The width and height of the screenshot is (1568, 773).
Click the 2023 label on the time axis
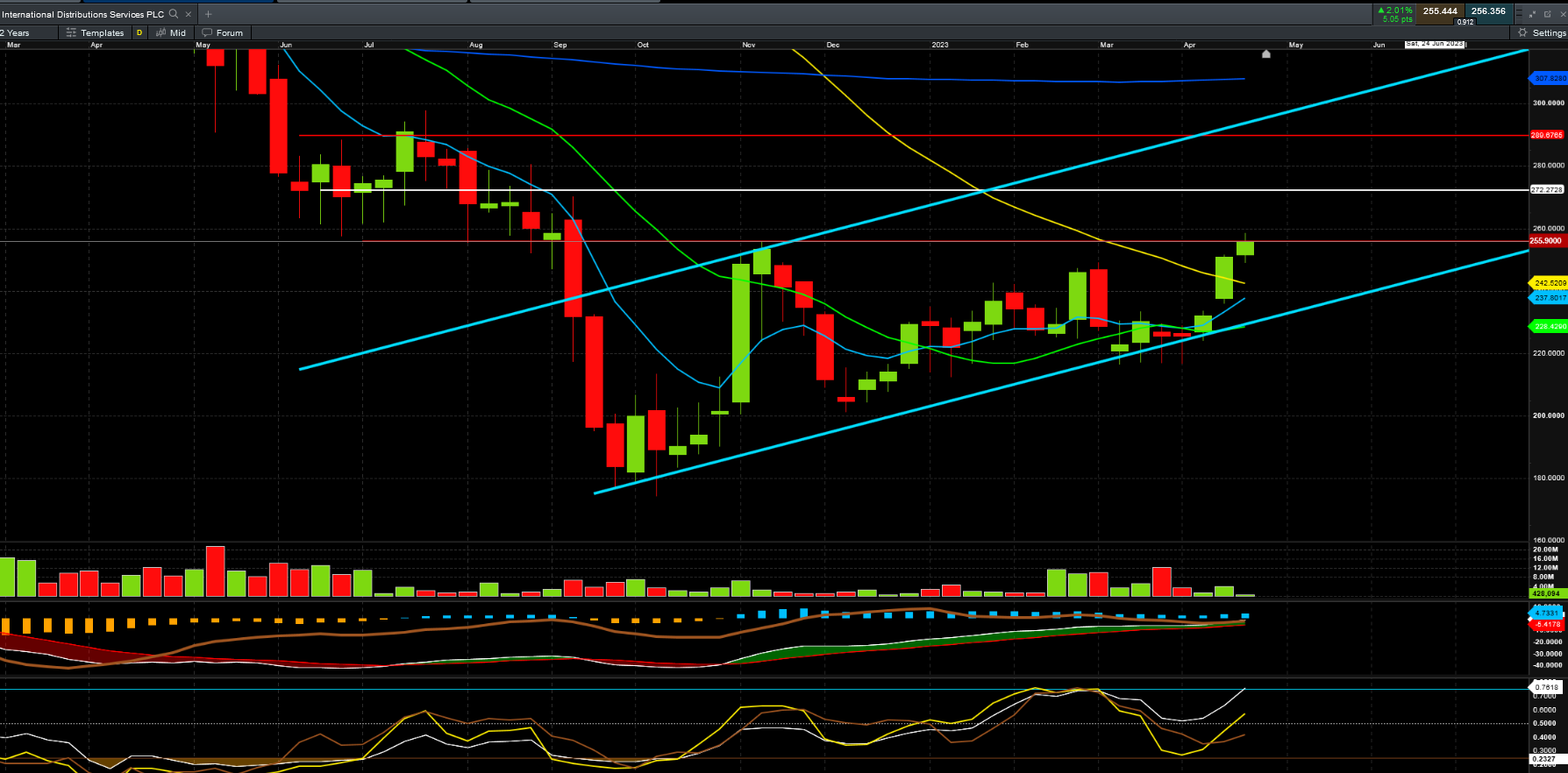point(940,45)
